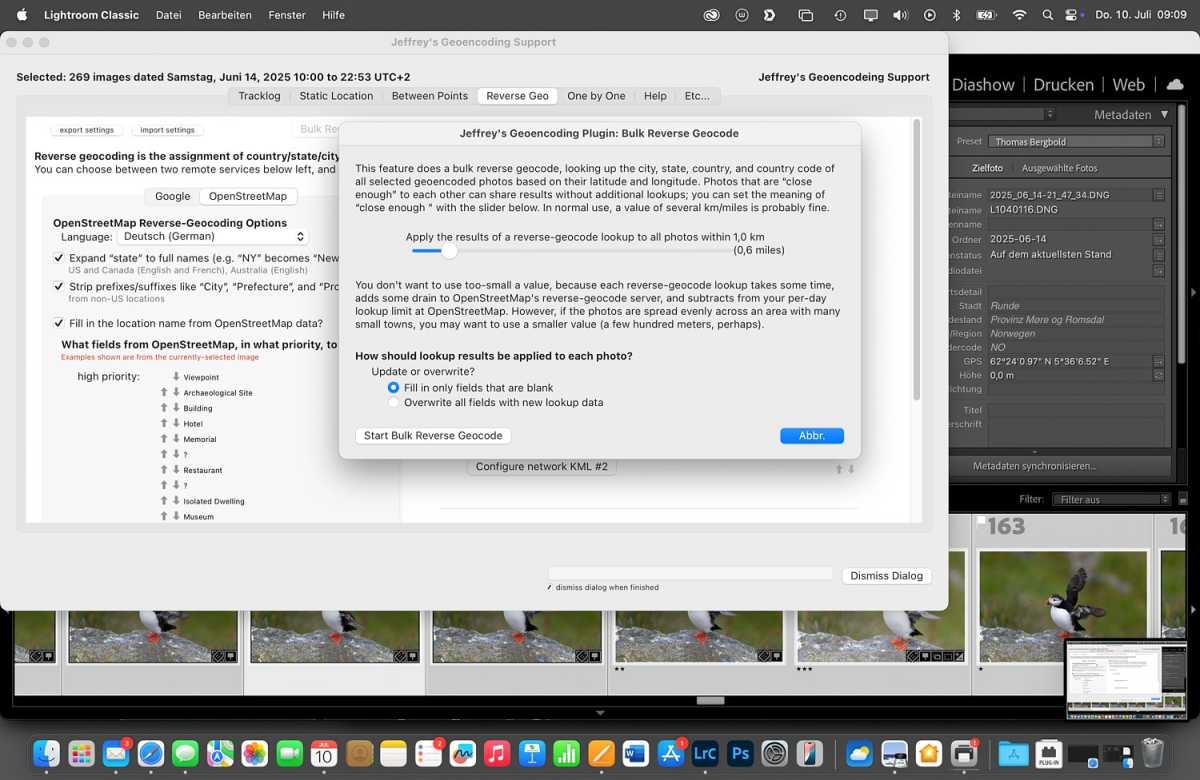Open Numbers app in dock
This screenshot has width=1200, height=780.
[x=566, y=753]
